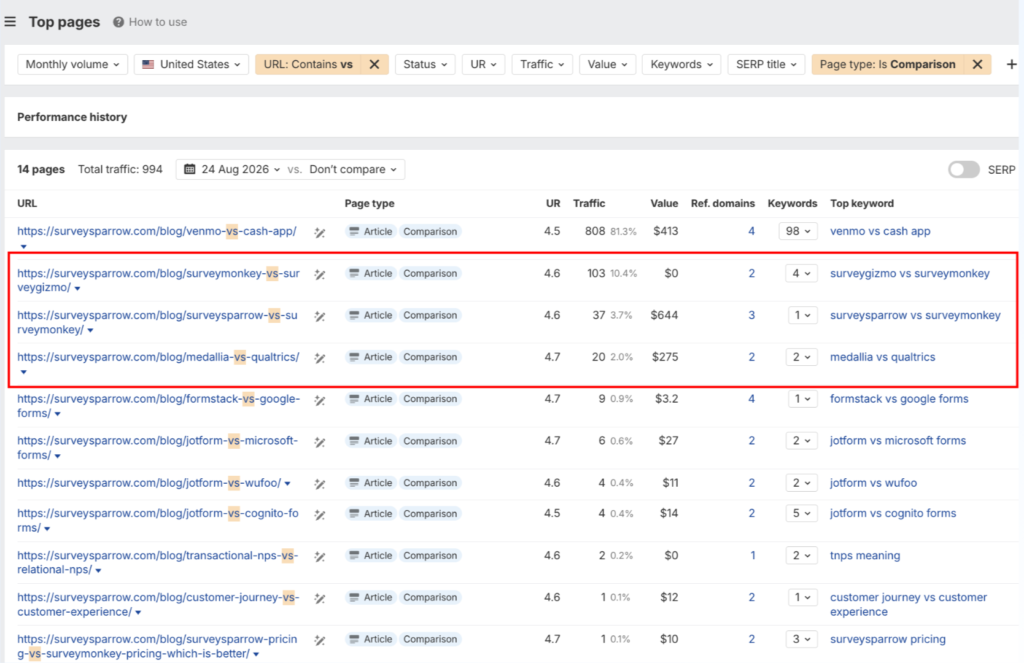Expand the 98 keywords dropdown for venmo row

coord(798,231)
